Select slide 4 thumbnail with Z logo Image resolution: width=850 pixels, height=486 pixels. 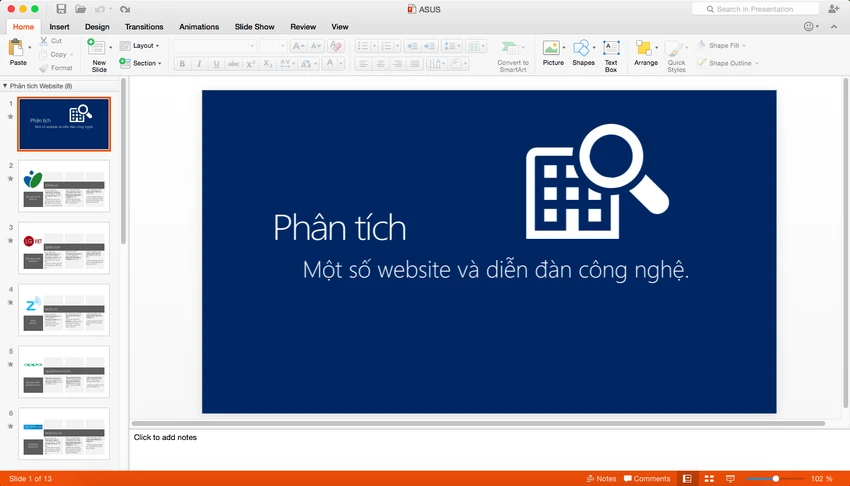(64, 310)
